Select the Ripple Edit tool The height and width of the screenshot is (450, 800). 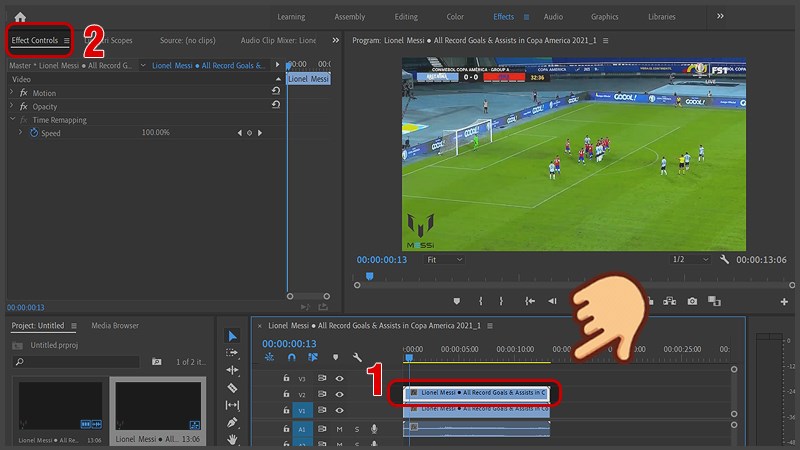[232, 370]
